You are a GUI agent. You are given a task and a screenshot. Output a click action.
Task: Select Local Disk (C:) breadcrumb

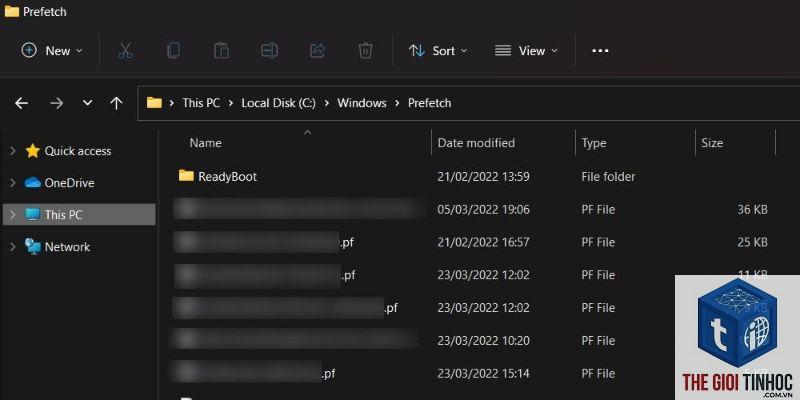(x=278, y=103)
